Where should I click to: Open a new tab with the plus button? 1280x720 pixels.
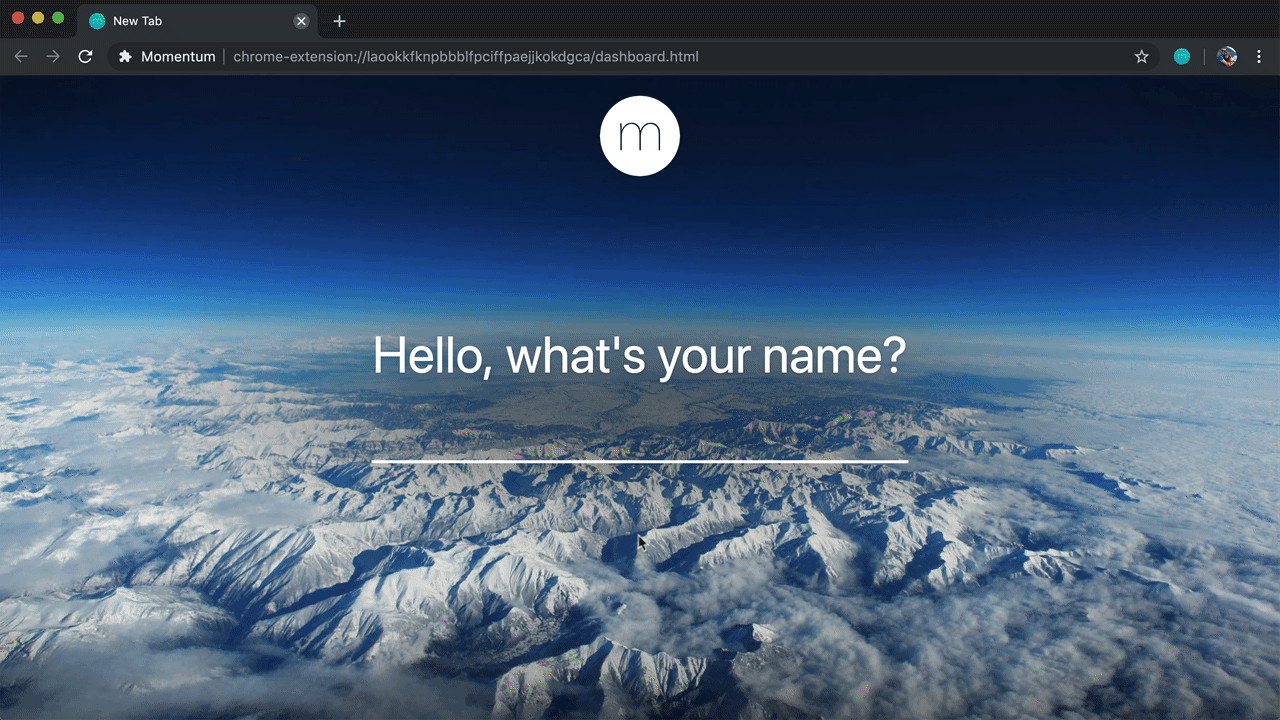339,21
